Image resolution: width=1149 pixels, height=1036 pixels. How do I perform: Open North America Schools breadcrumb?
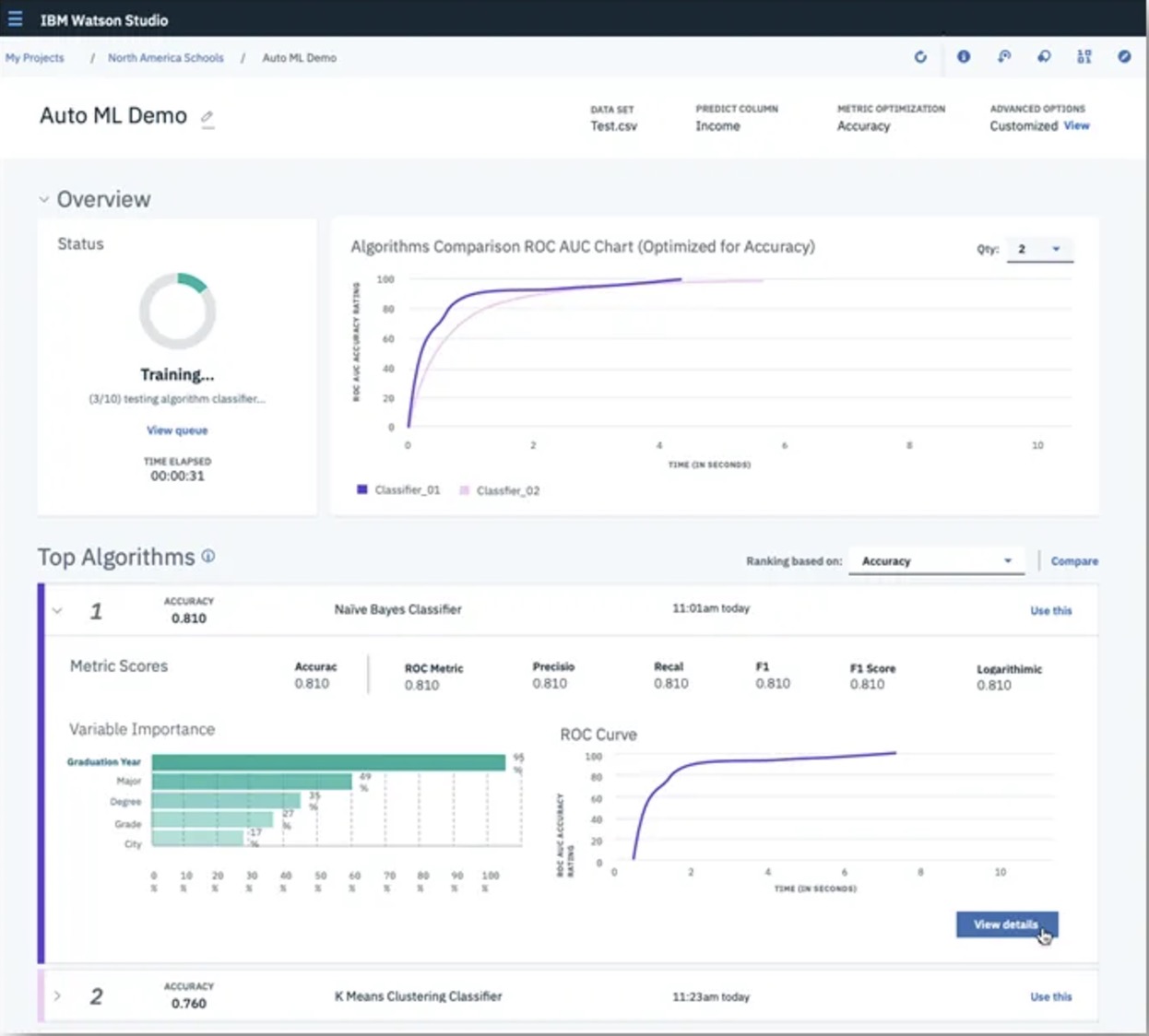pyautogui.click(x=166, y=57)
